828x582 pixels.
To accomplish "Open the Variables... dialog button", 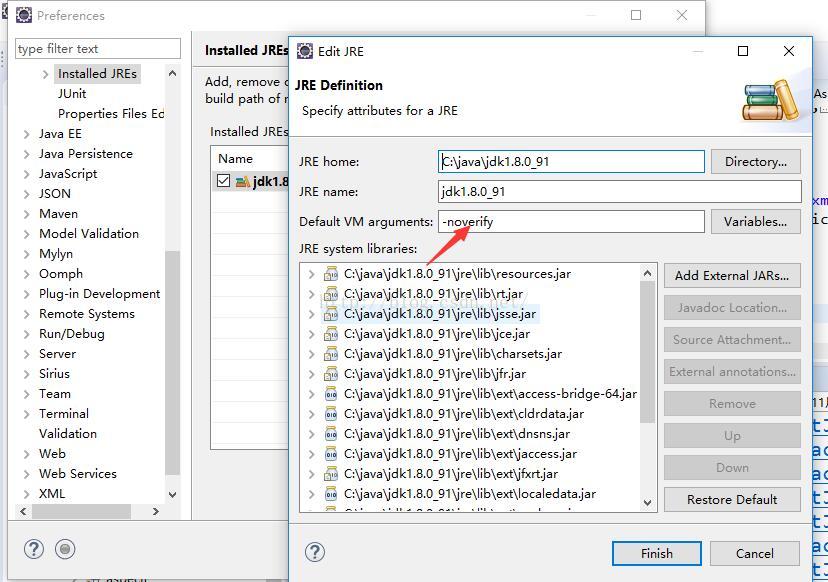I will click(x=756, y=222).
